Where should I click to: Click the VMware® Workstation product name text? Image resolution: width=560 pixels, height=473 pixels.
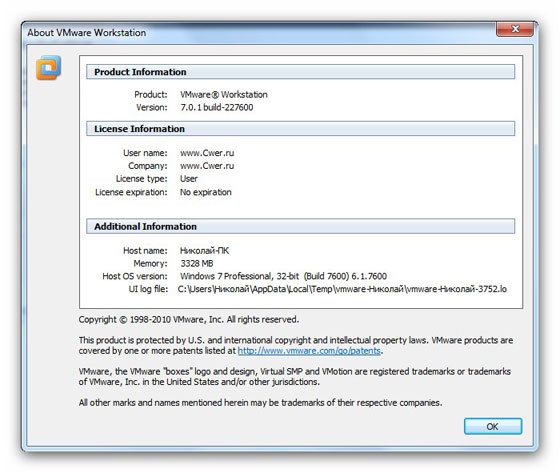224,94
